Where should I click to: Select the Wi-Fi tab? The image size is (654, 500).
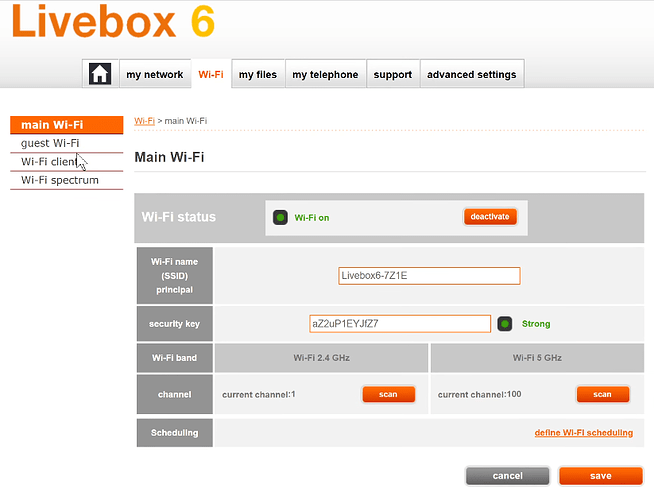point(211,74)
